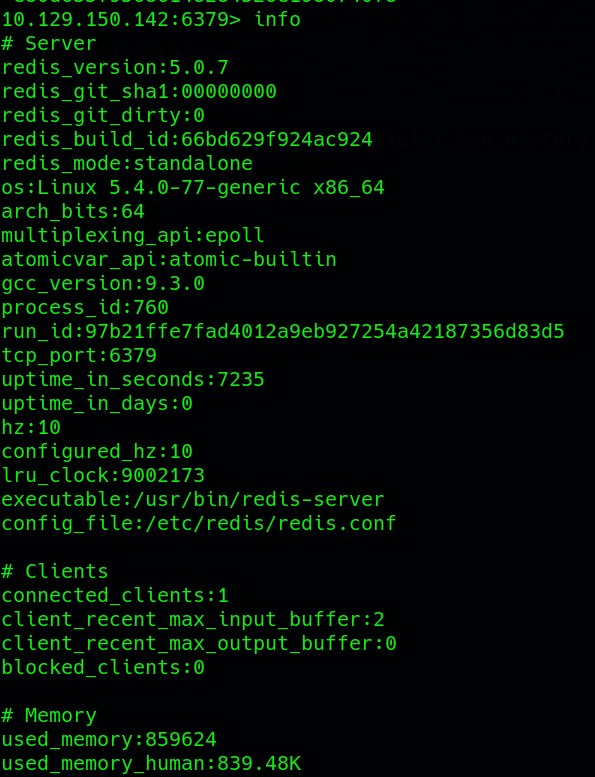
Task: Click the uptime_in_seconds:7235 line
Action: pos(133,380)
